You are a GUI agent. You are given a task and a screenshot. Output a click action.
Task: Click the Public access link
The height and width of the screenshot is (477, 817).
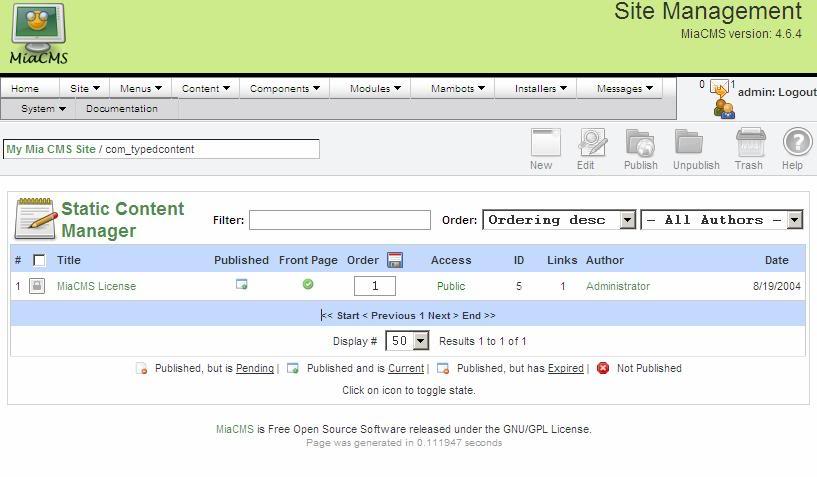451,286
